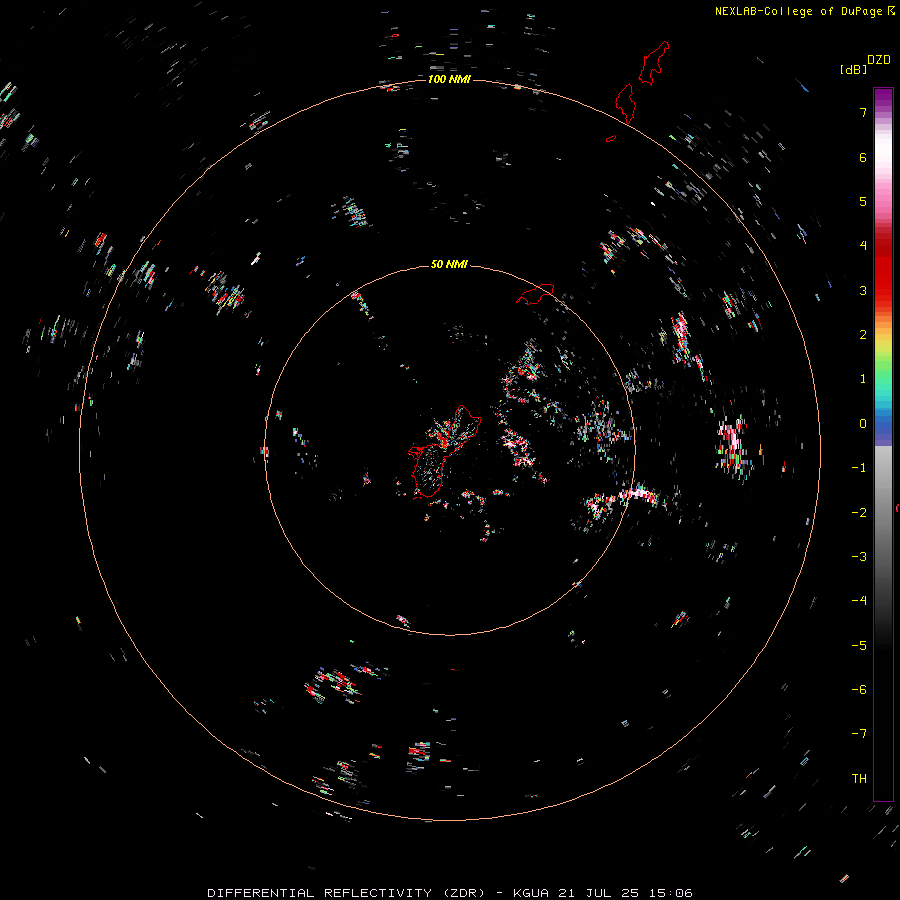Click the Guam island outline at radar center
Viewport: 900px width, 900px height.
pyautogui.click(x=443, y=451)
